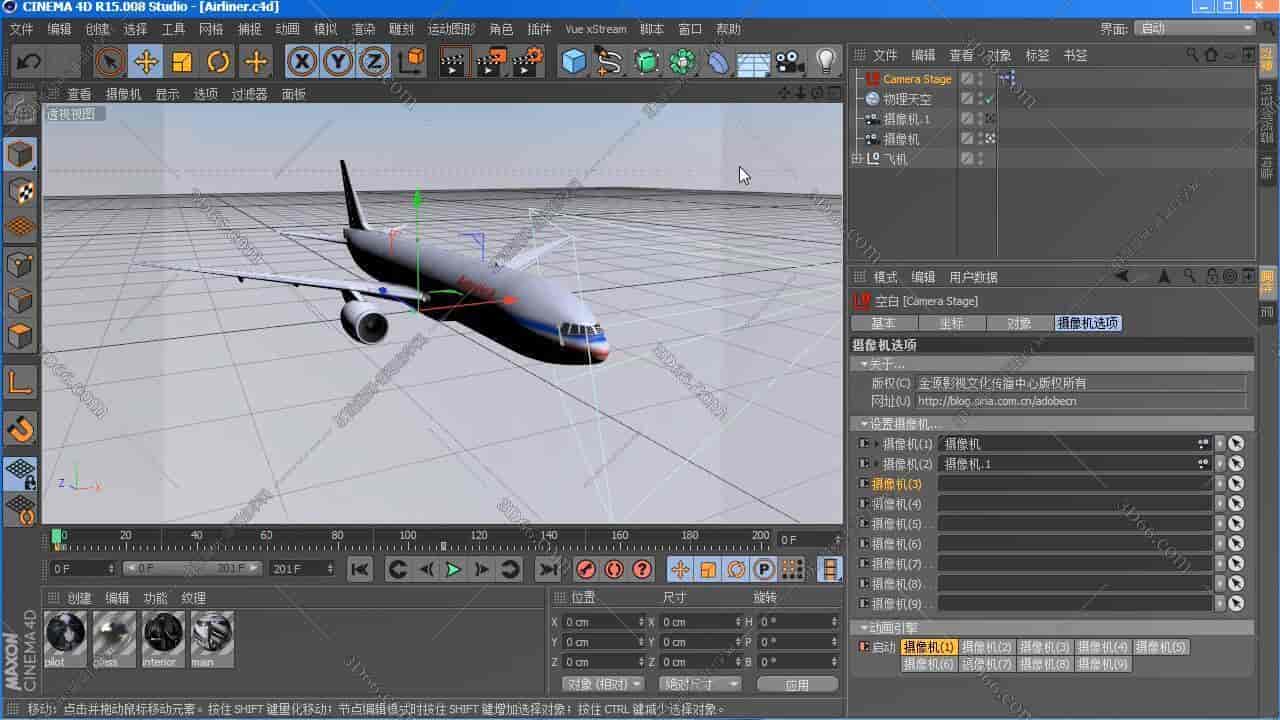The image size is (1280, 720).
Task: Open the 对象 (相对) coordinate dropdown
Action: tap(603, 684)
